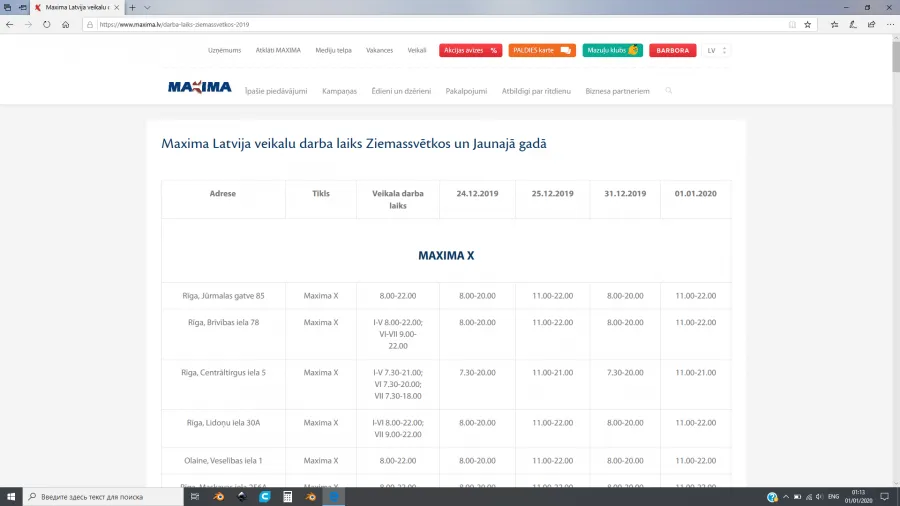Click the site security lock icon
This screenshot has width=900, height=506.
pos(90,25)
